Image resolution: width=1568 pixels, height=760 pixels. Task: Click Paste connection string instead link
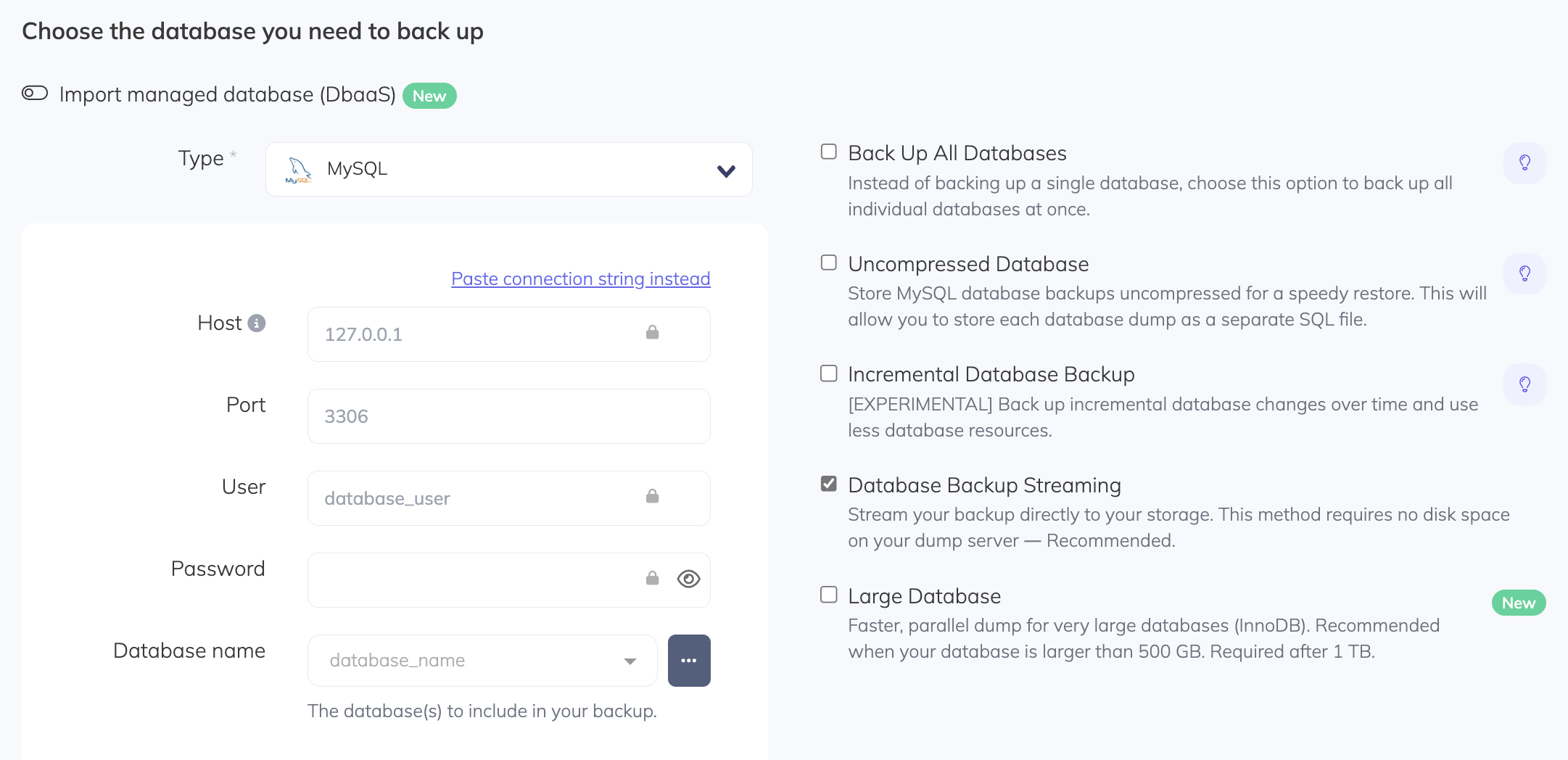(580, 279)
